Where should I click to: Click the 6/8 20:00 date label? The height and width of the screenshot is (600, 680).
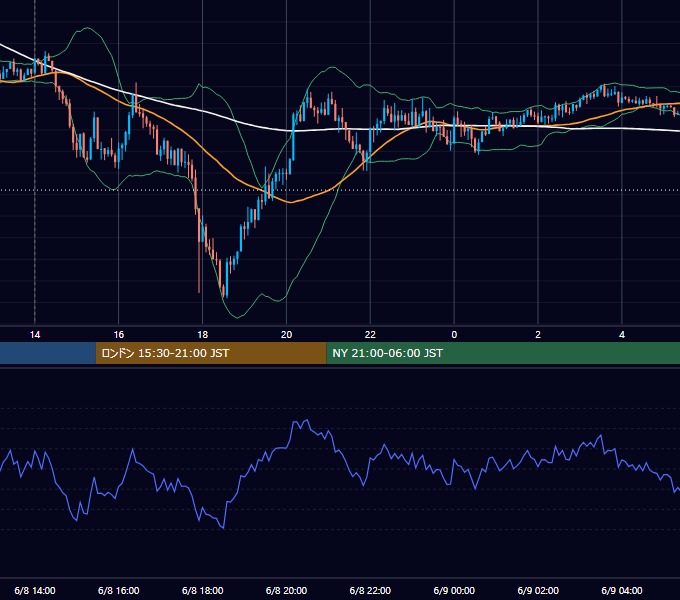coord(286,590)
